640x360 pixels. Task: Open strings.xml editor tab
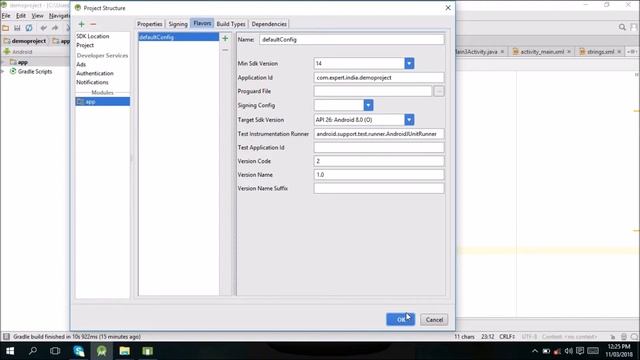click(600, 51)
